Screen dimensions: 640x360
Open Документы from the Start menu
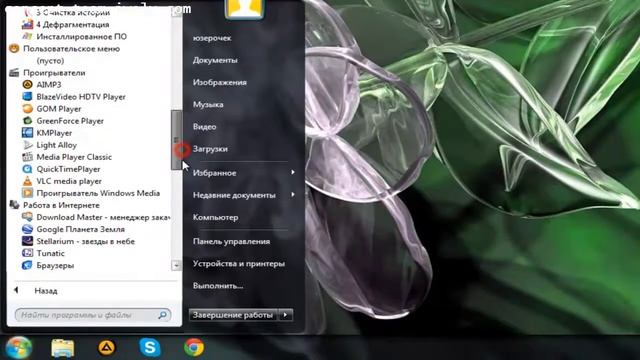(215, 60)
